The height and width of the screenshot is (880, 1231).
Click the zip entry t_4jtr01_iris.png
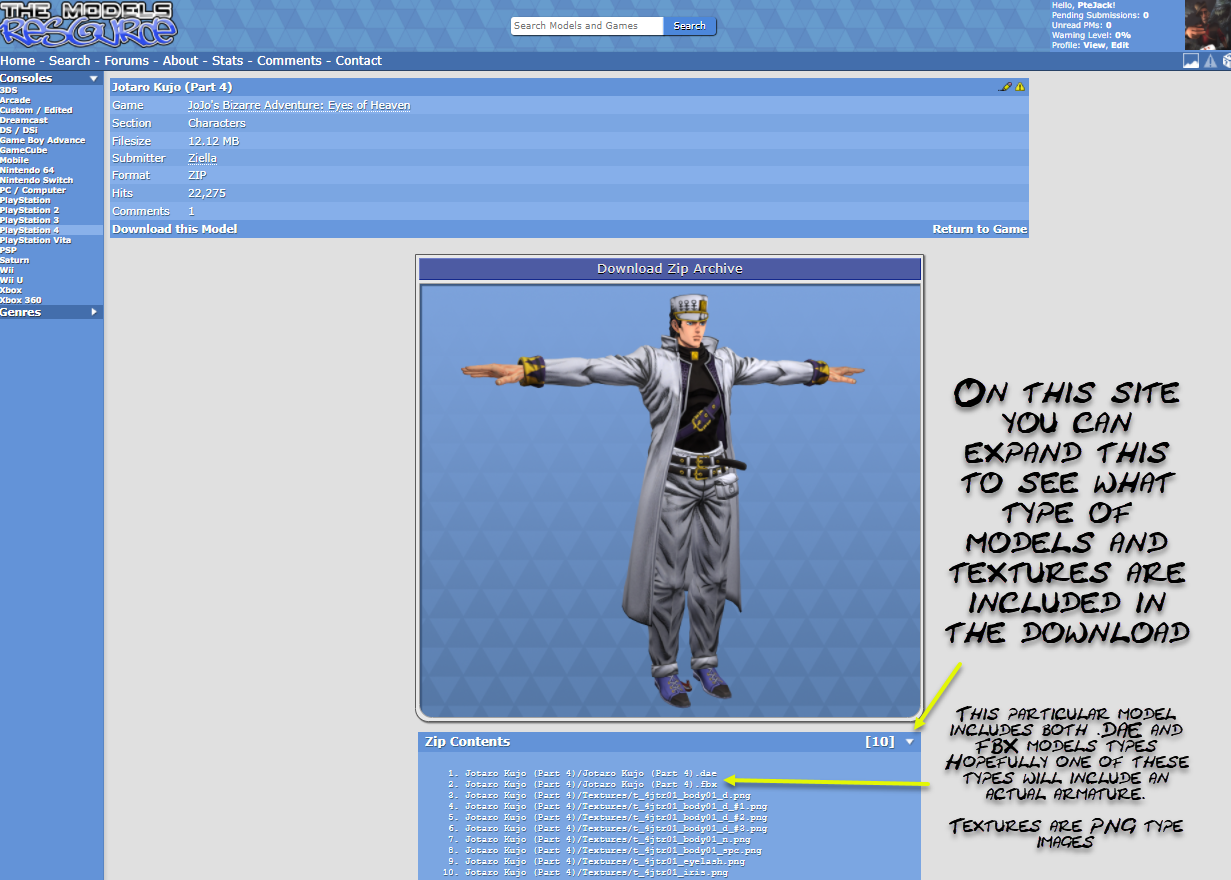[x=596, y=872]
